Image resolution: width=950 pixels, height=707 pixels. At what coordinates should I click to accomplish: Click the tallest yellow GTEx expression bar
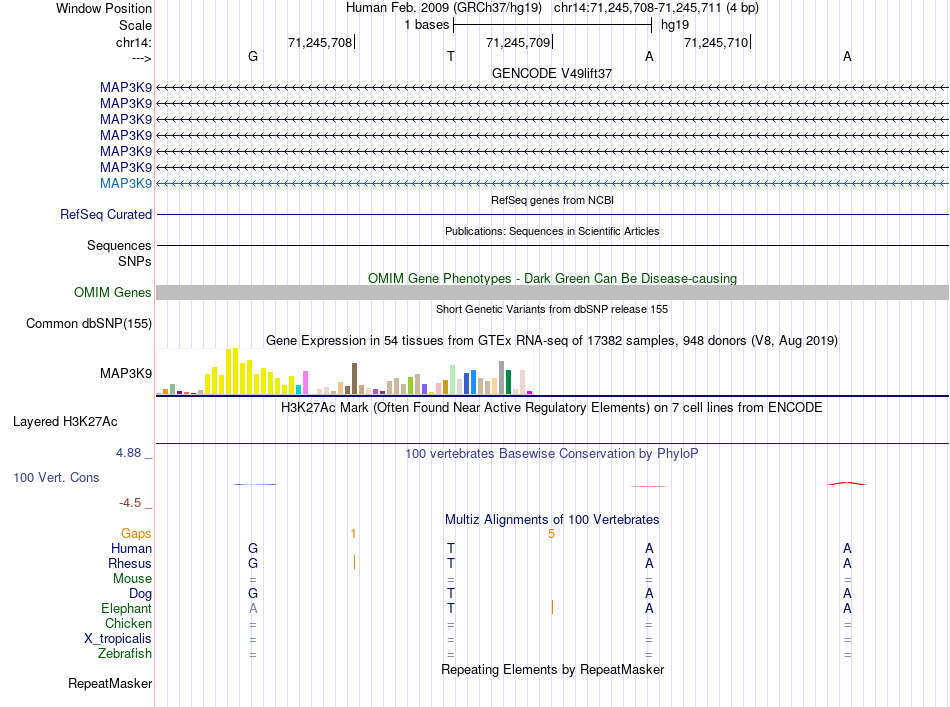coord(236,371)
